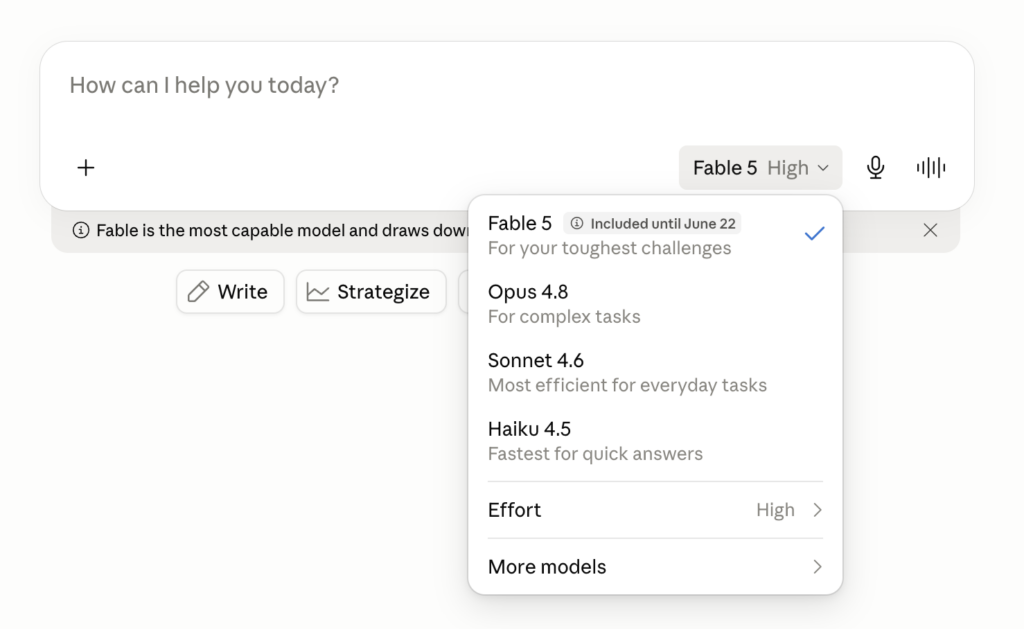Dismiss the Fable info banner
Screen dimensions: 1024x629
[930, 230]
